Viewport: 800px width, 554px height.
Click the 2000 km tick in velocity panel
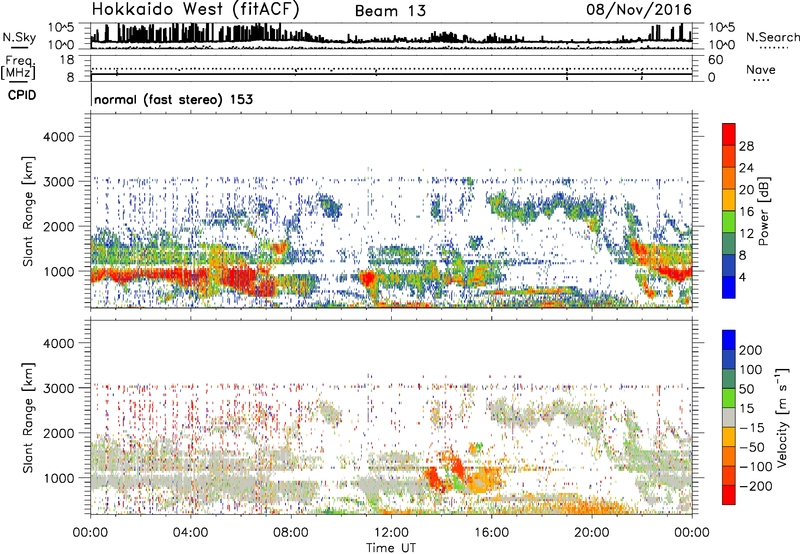pos(58,433)
